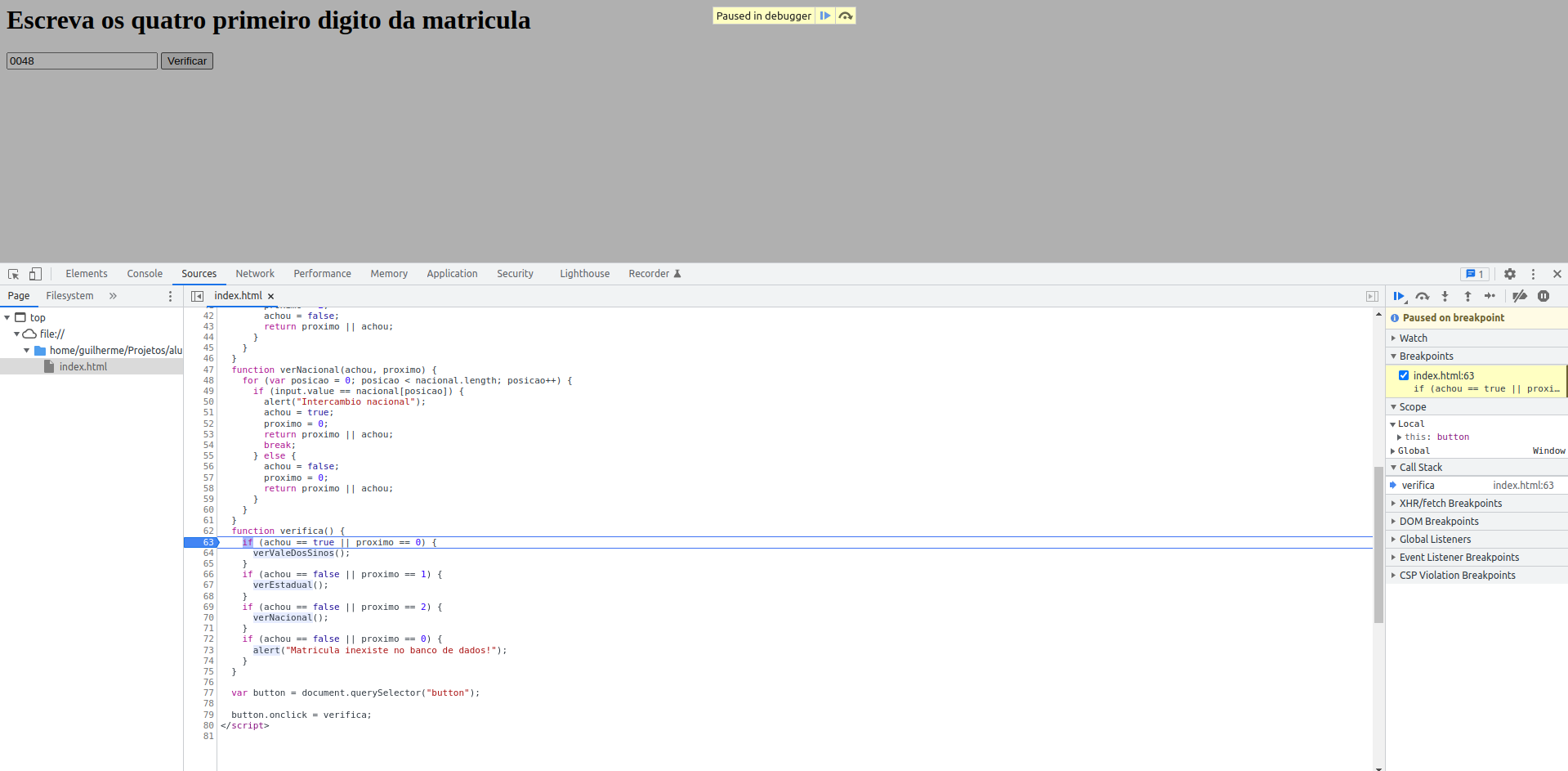Select the Sources tab
The image size is (1568, 771).
(x=199, y=274)
